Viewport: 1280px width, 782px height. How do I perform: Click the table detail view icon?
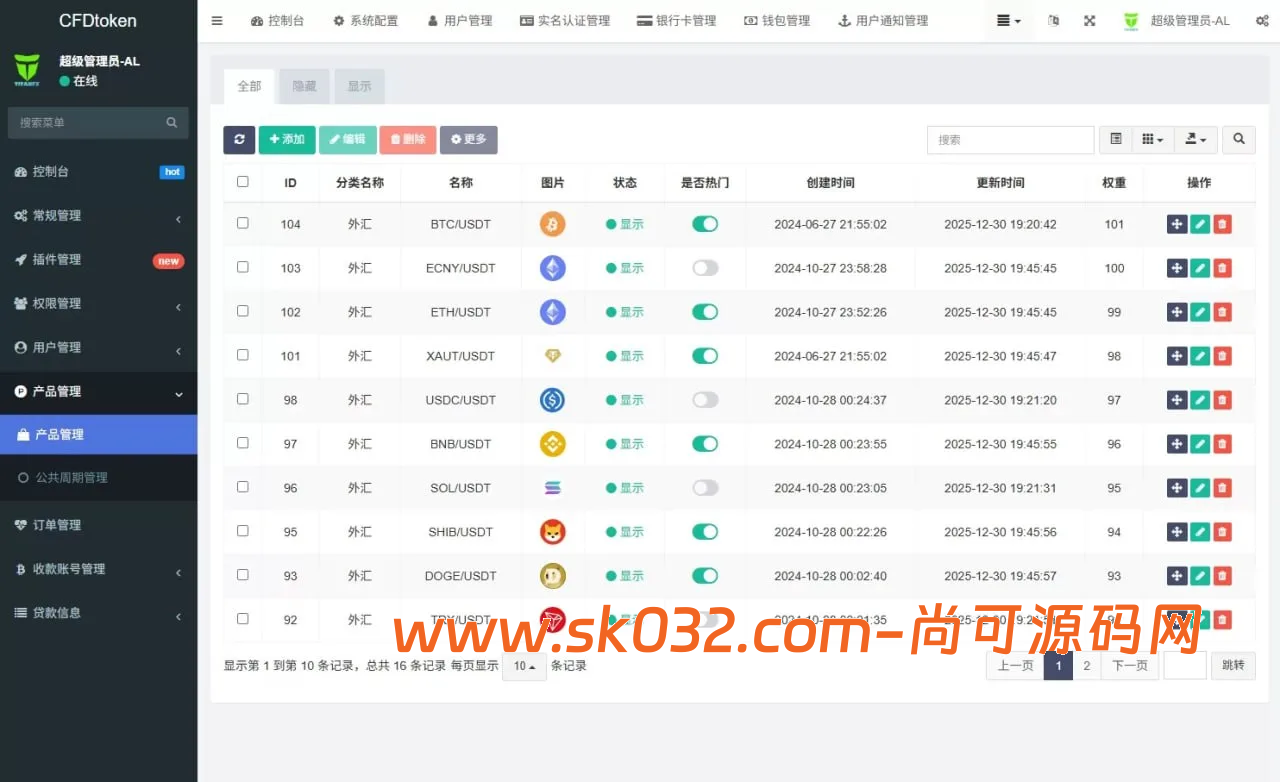pyautogui.click(x=1115, y=140)
